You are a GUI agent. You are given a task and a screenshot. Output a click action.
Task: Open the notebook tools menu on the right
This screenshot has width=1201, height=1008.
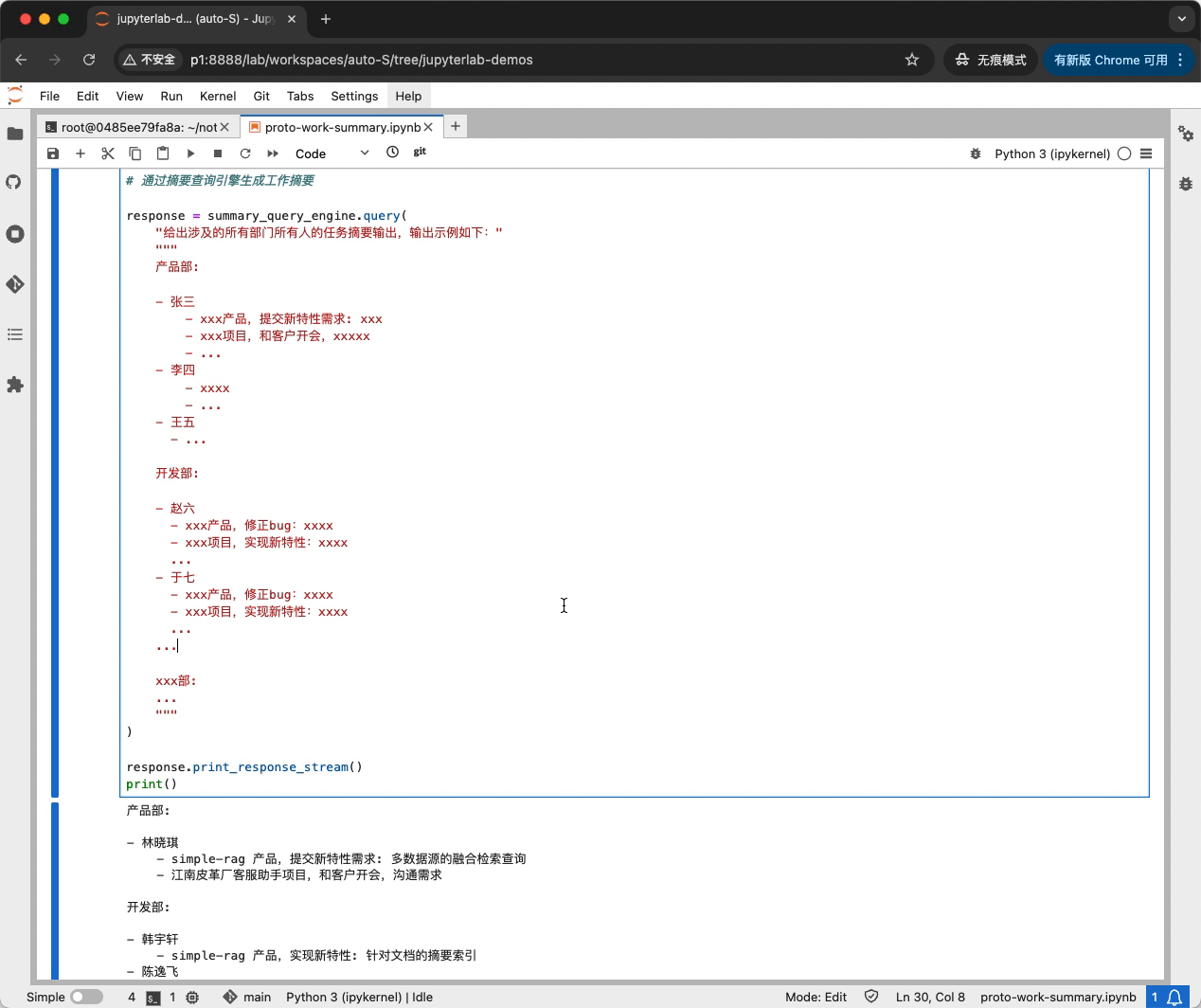point(1146,153)
